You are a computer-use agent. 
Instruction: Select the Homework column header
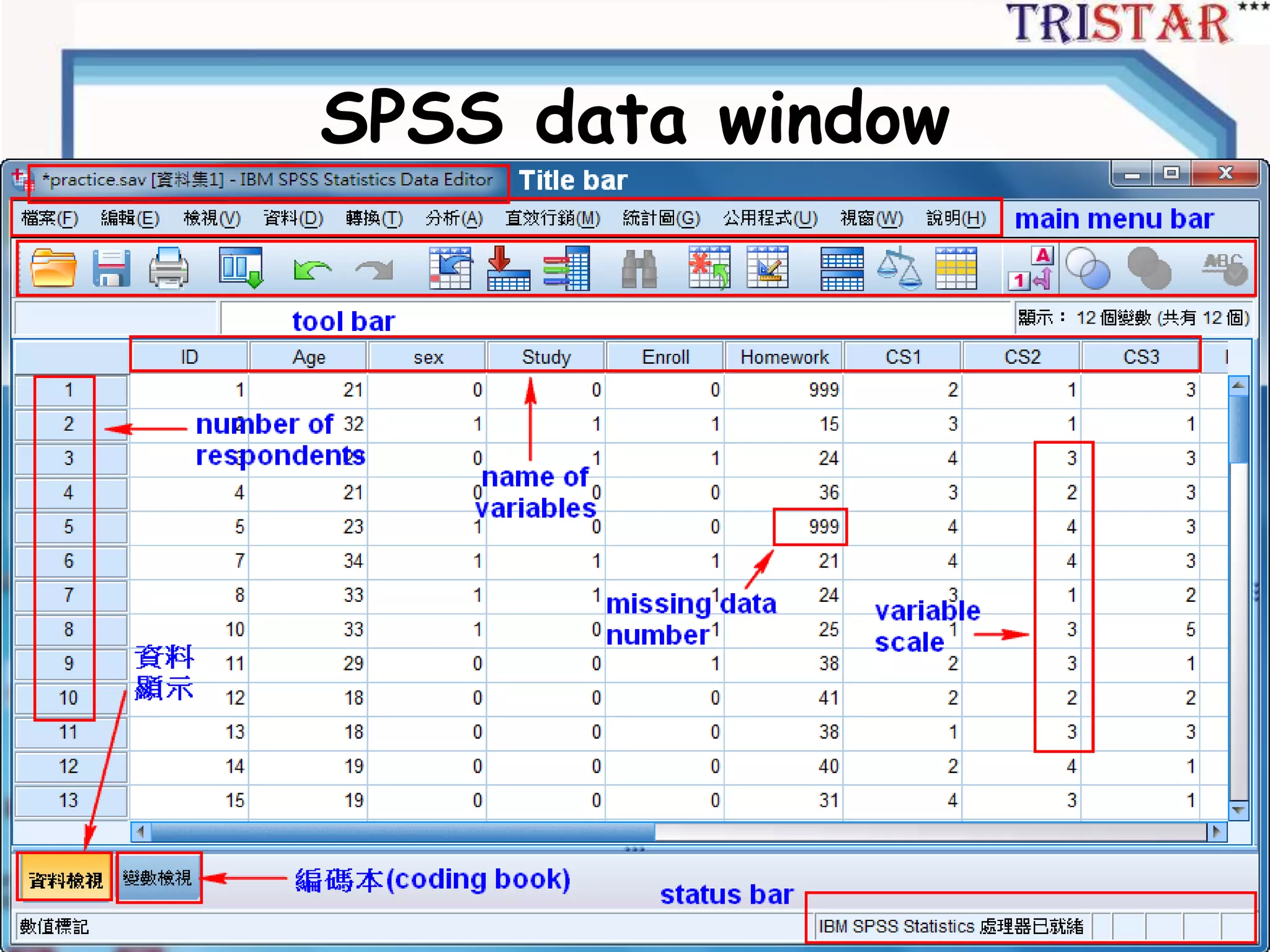784,356
